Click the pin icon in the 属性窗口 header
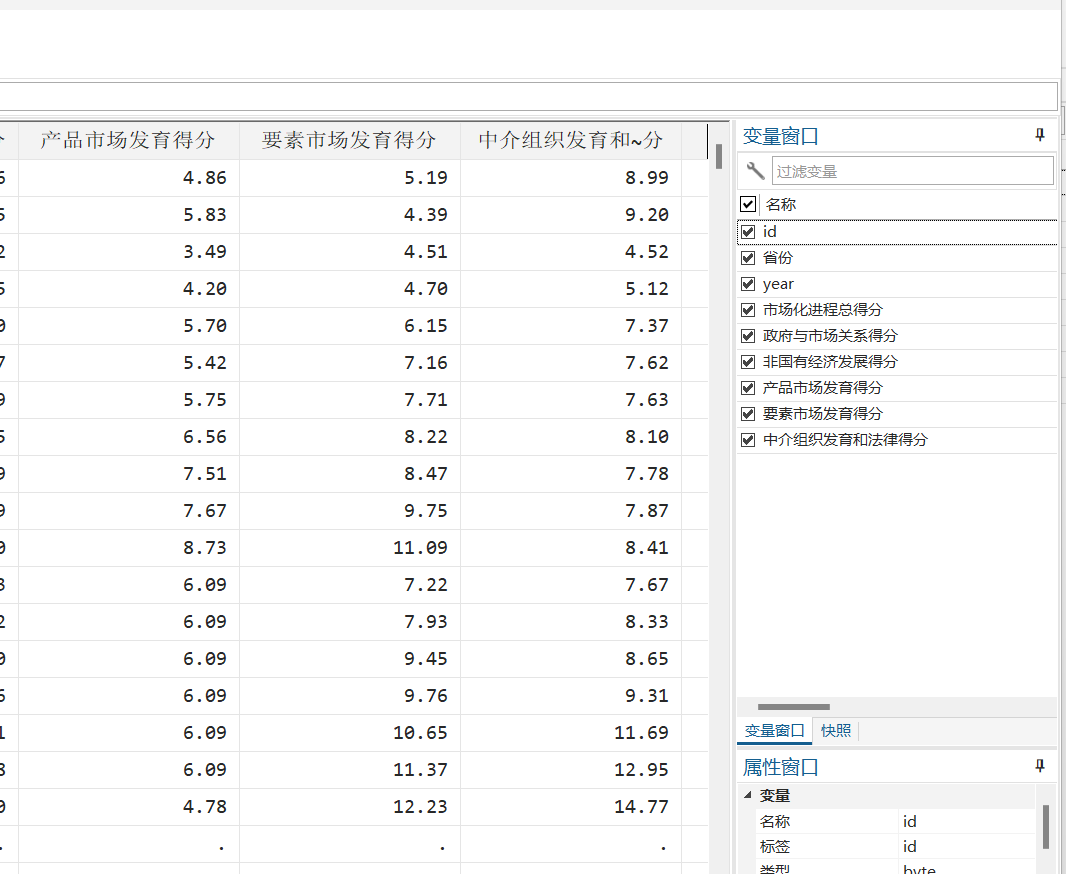The height and width of the screenshot is (874, 1066). coord(1040,766)
